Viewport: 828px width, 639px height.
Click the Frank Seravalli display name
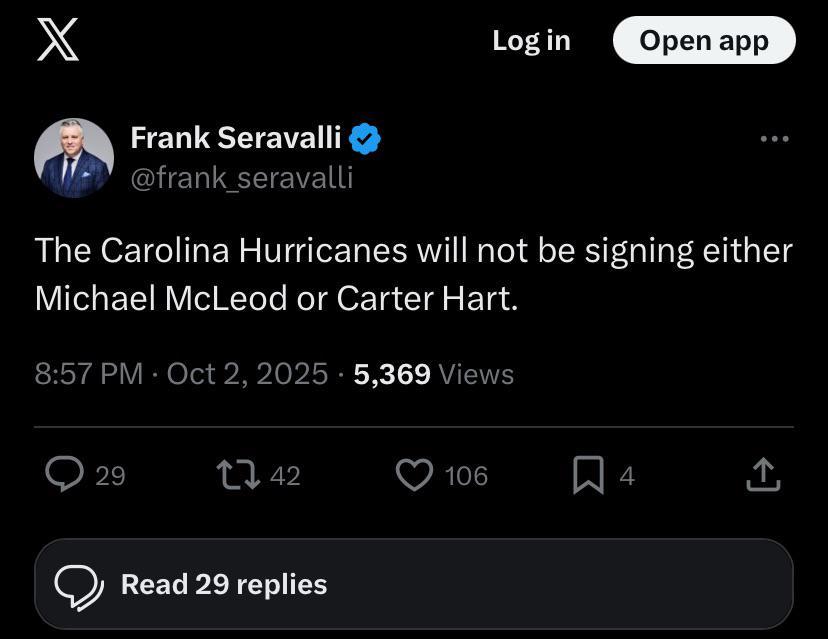pyautogui.click(x=236, y=138)
